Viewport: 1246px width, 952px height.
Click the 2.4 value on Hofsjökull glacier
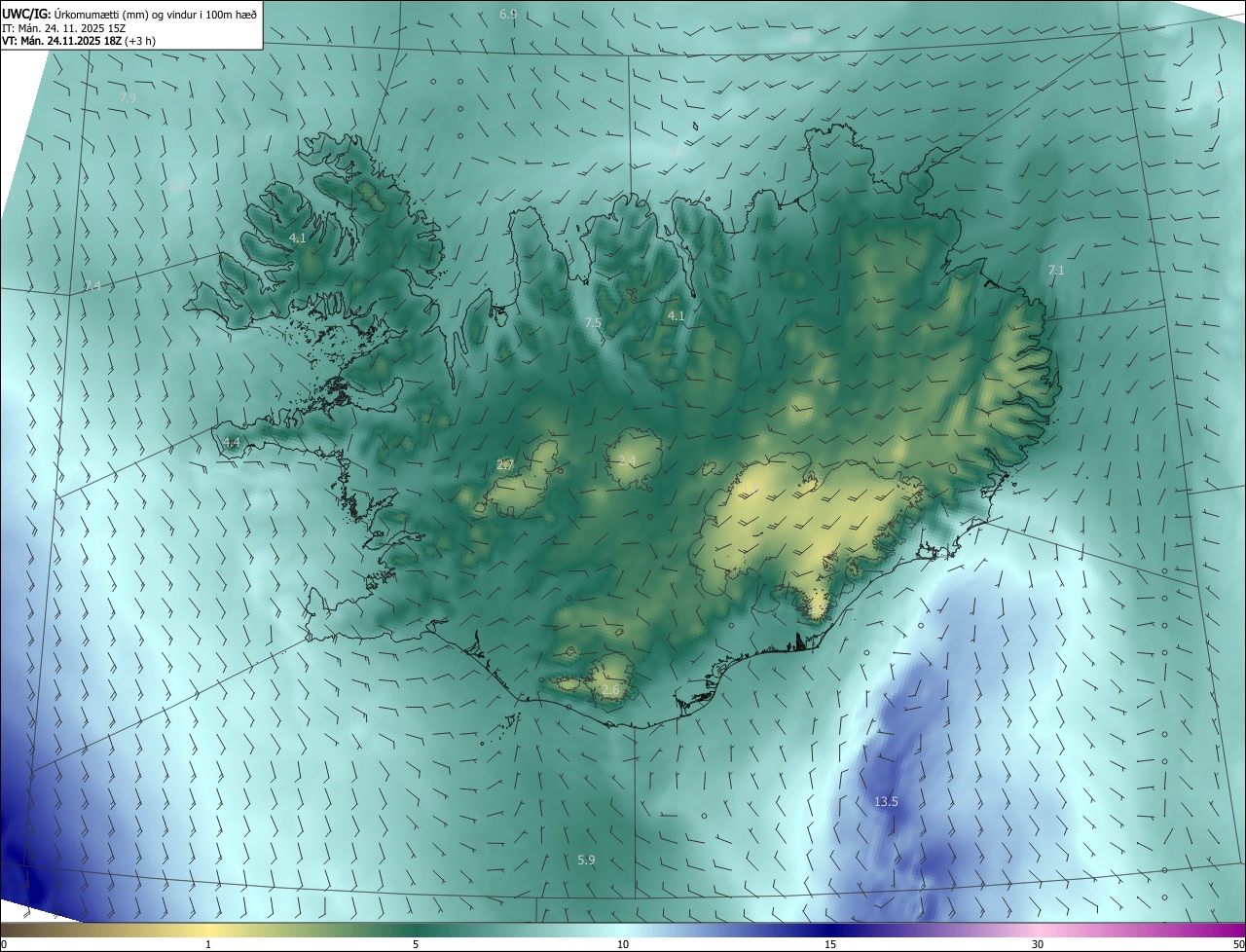(x=627, y=460)
